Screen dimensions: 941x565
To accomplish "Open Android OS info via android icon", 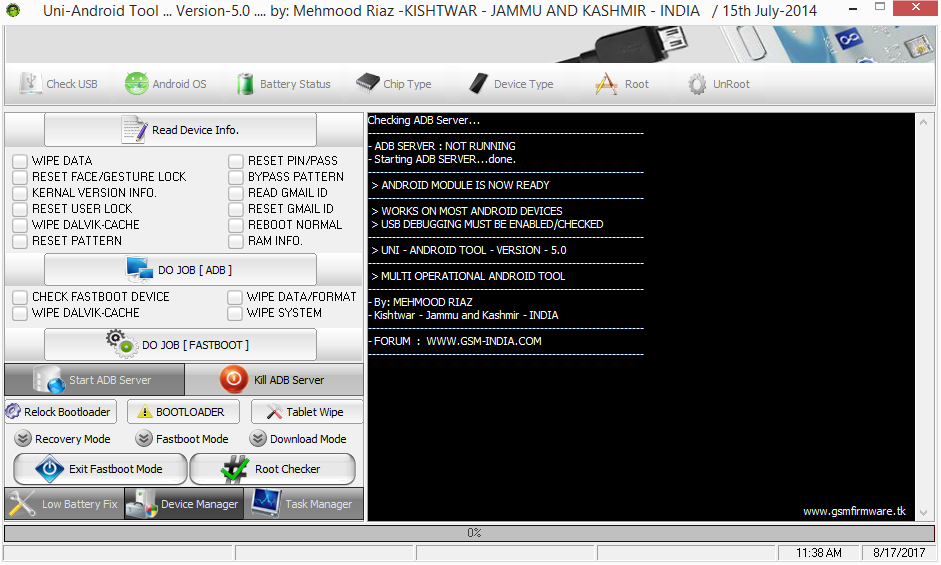I will pos(136,83).
